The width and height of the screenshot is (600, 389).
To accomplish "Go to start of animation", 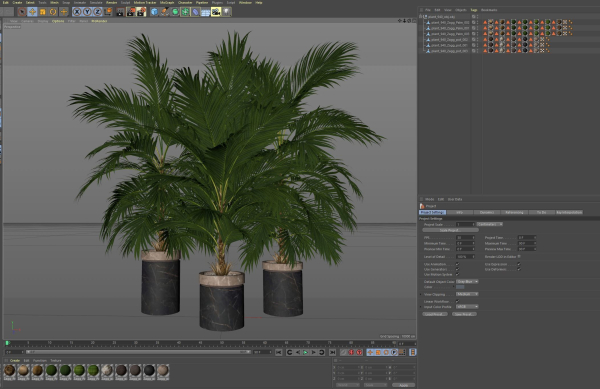I will 279,352.
